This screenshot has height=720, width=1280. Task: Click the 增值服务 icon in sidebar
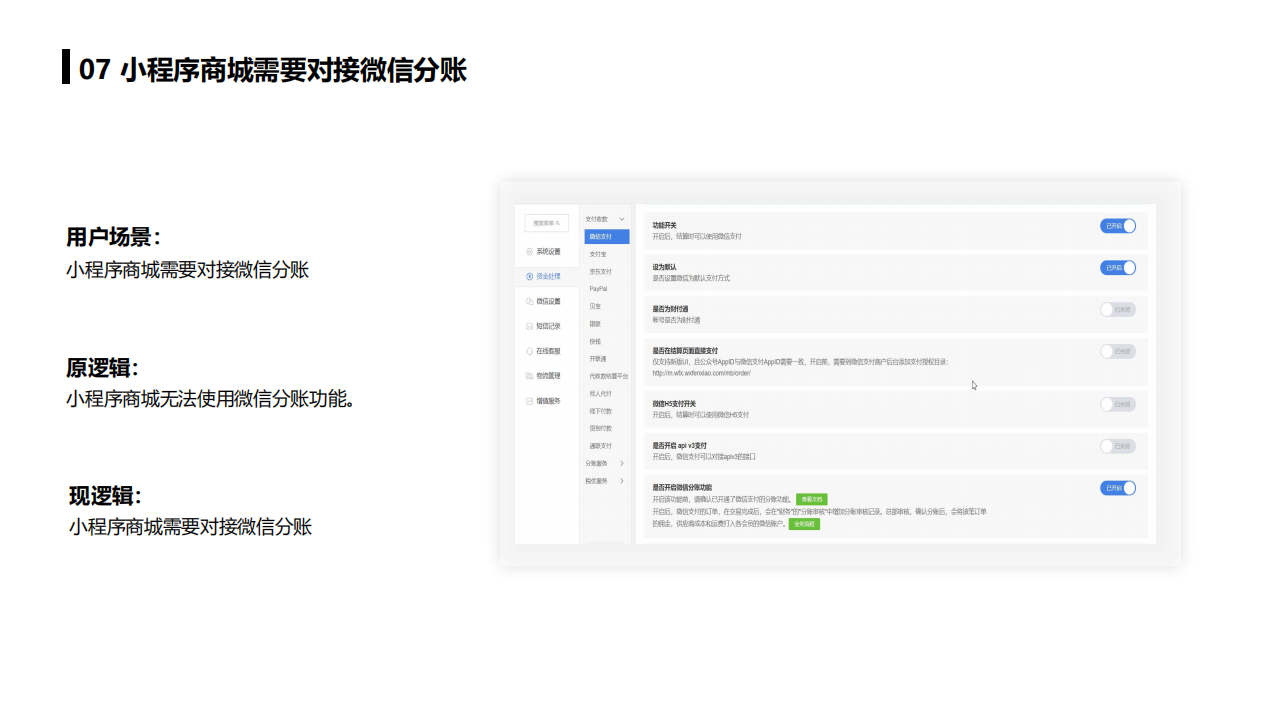[x=530, y=401]
